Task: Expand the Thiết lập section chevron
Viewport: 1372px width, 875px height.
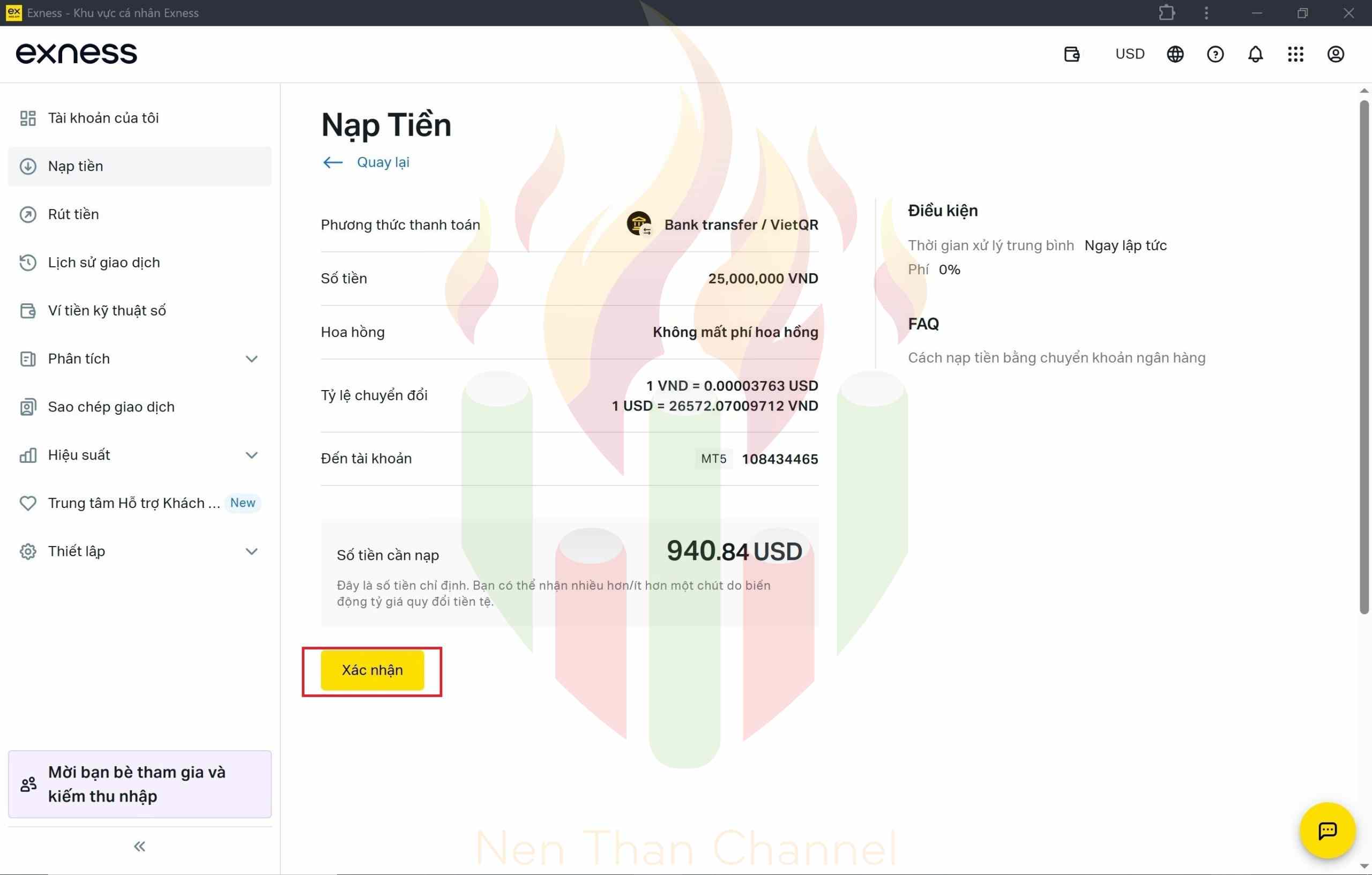Action: 251,551
